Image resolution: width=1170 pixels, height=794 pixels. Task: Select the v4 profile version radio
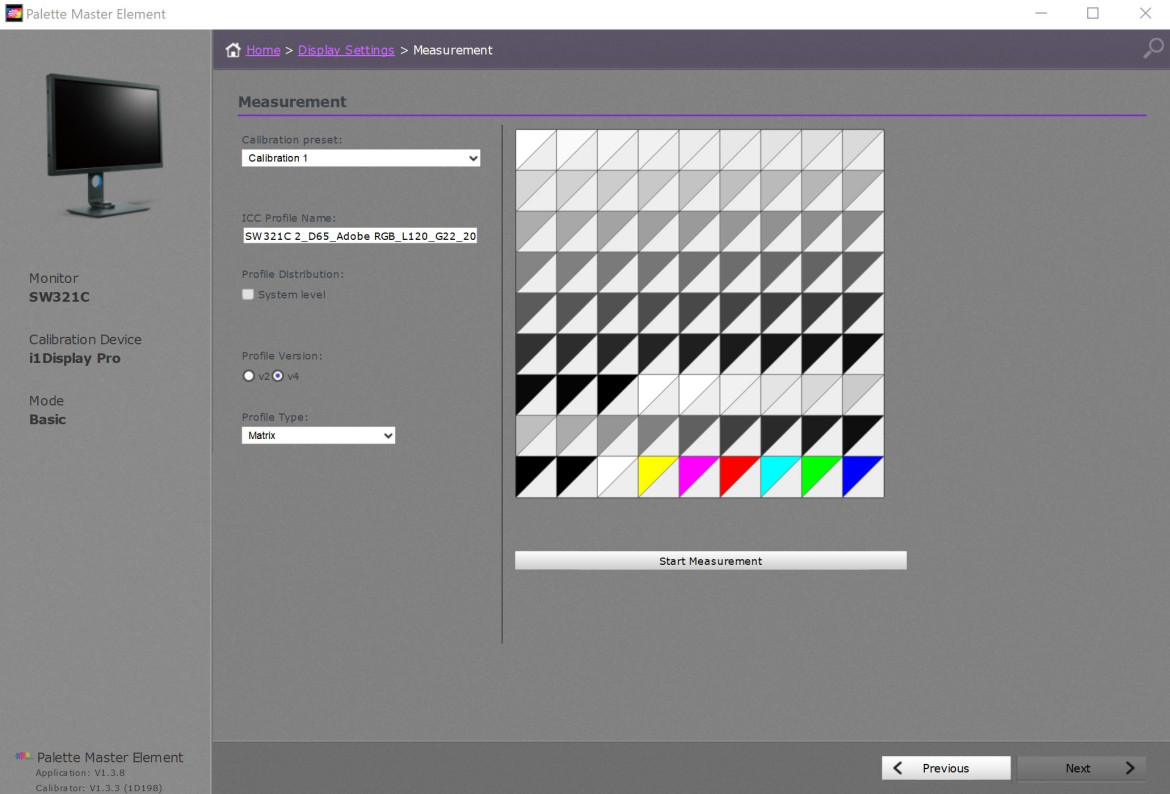(278, 376)
